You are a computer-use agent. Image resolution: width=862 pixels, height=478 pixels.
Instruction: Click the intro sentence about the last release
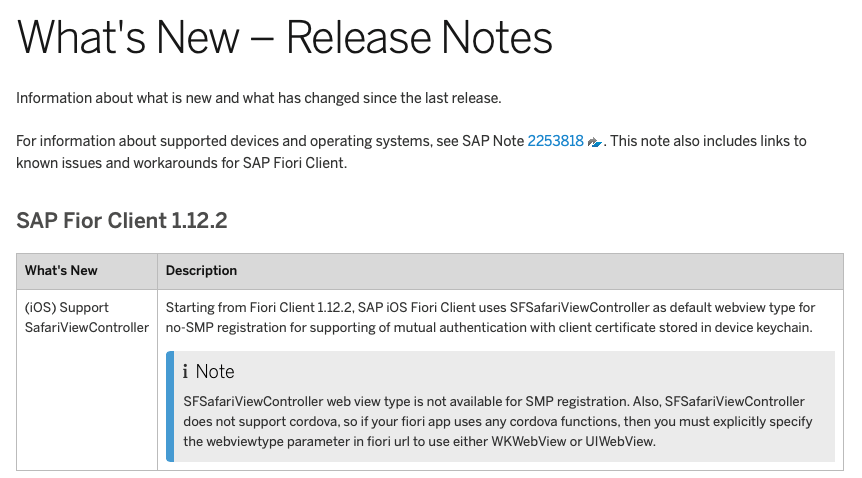point(259,98)
